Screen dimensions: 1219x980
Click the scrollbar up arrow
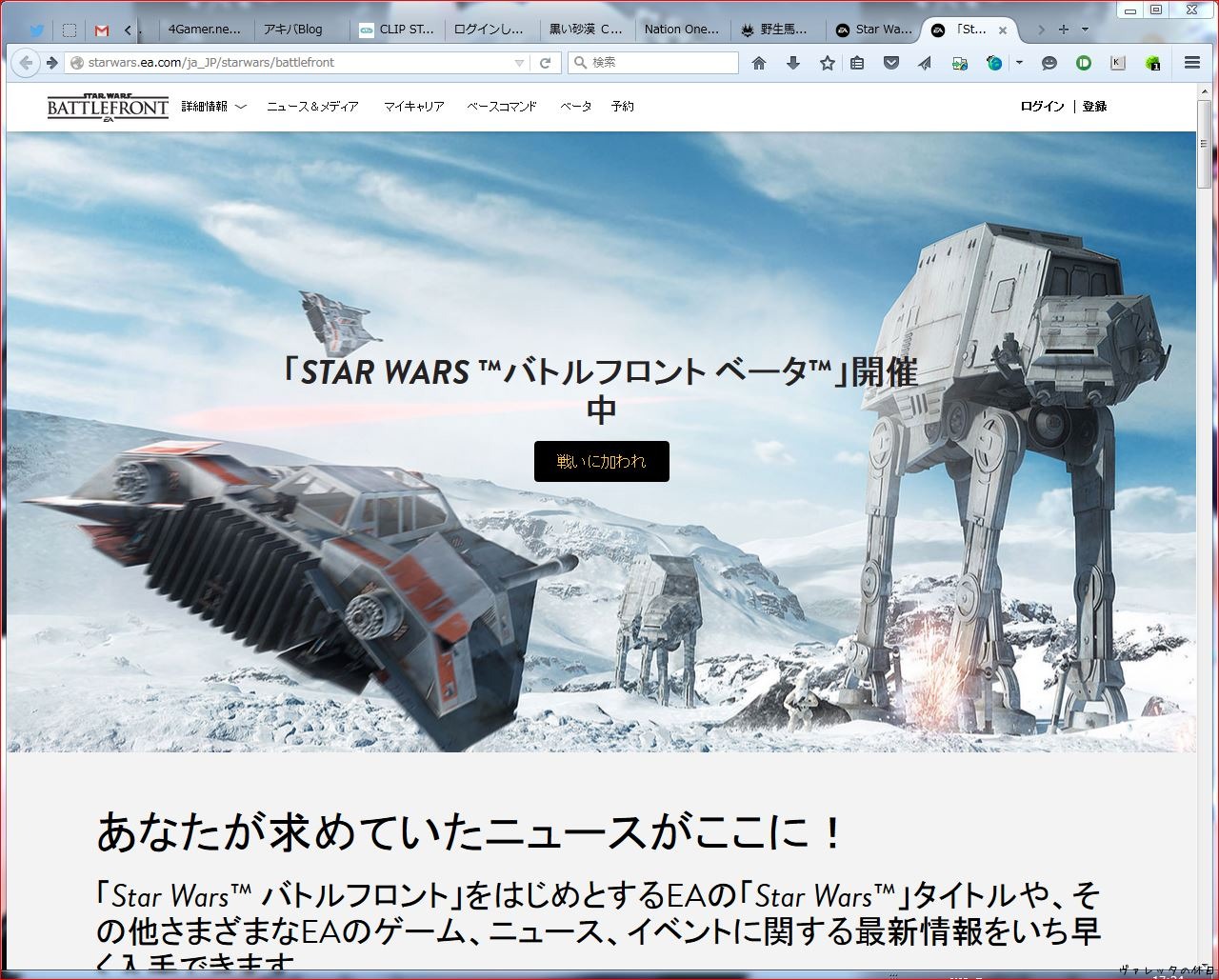click(1204, 90)
